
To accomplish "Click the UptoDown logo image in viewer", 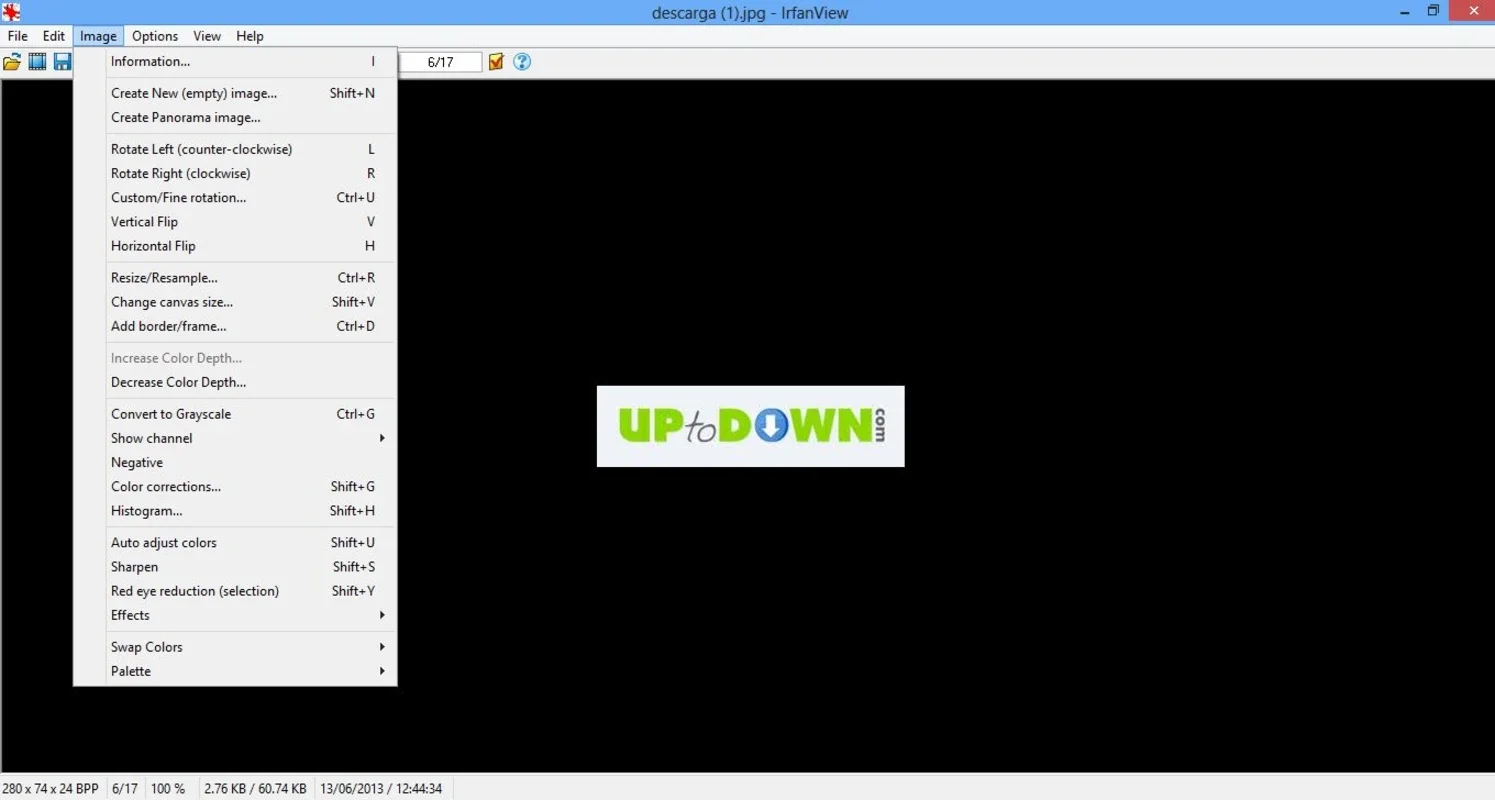I will click(x=750, y=426).
